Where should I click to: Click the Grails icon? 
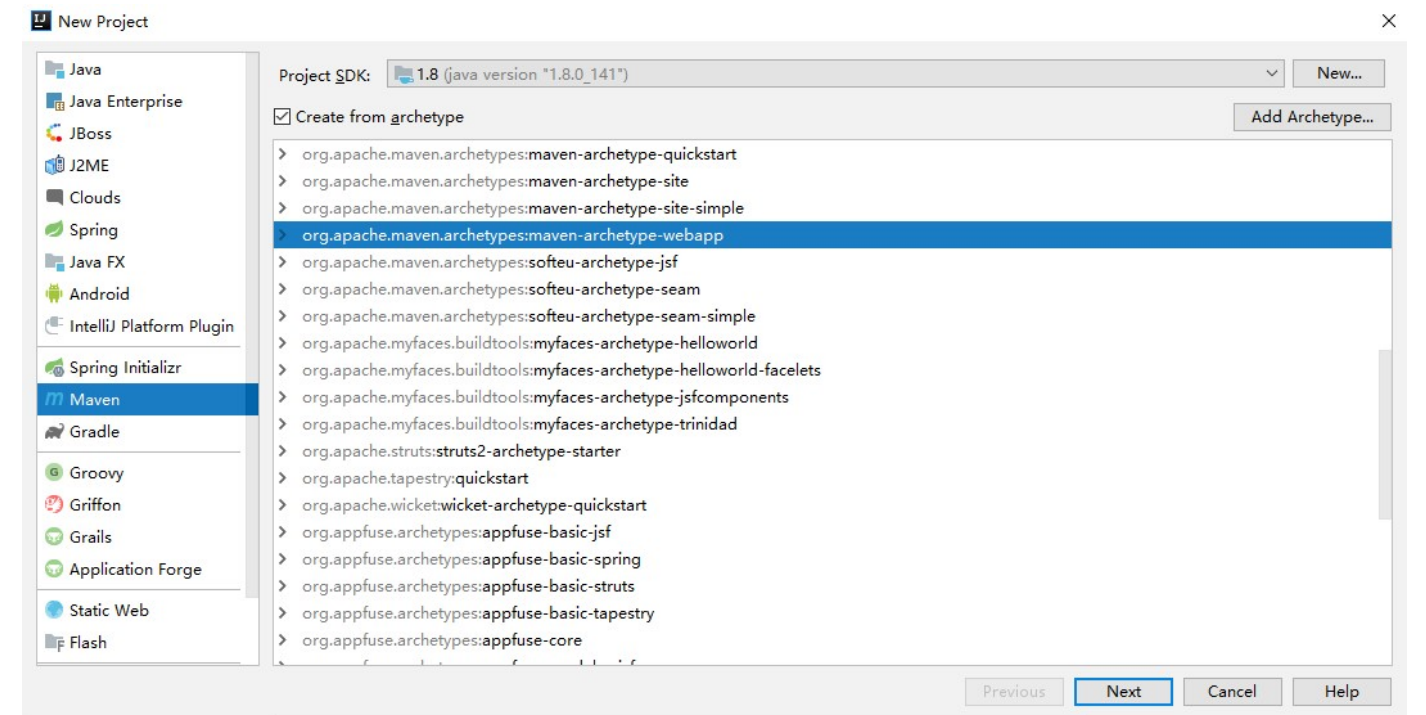54,537
